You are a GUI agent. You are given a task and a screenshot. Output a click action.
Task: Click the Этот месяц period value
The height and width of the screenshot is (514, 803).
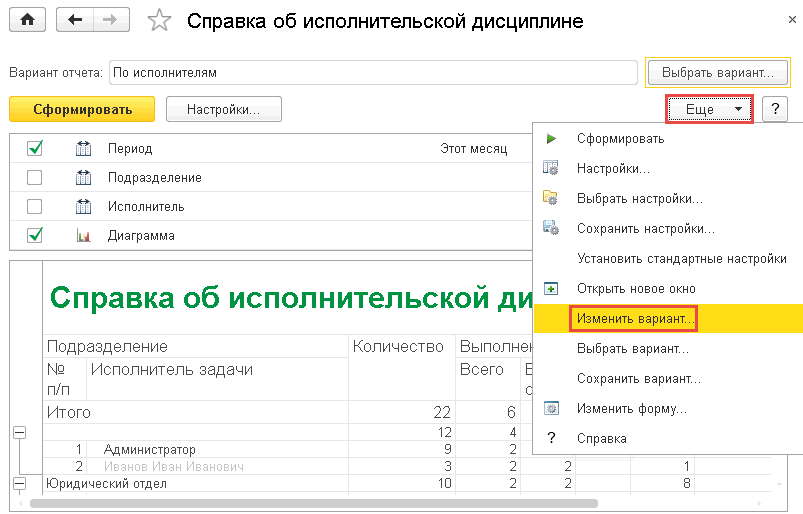(x=473, y=148)
